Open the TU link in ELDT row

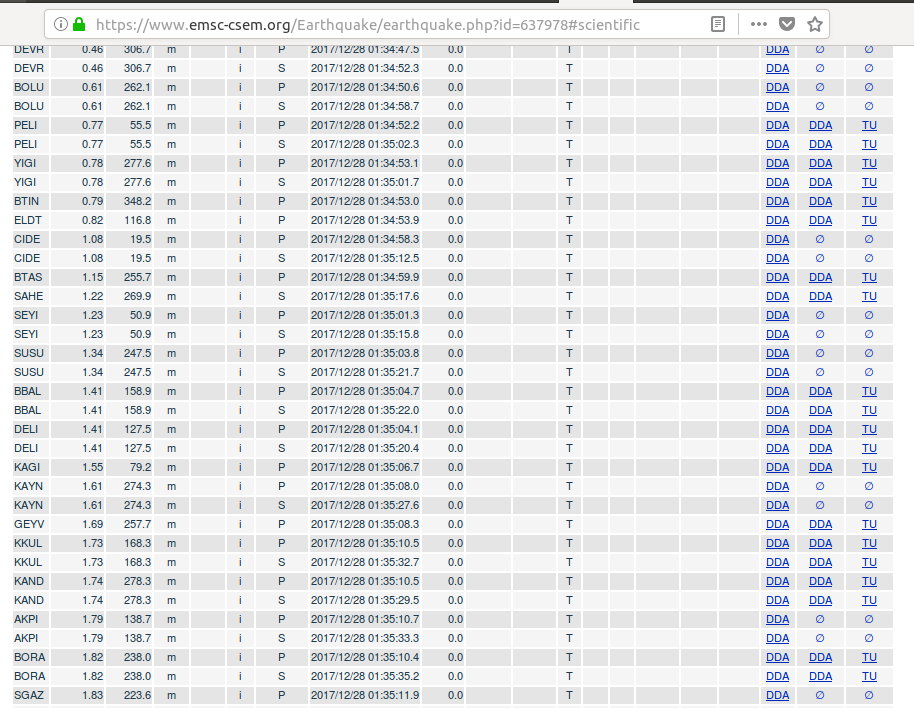click(869, 220)
